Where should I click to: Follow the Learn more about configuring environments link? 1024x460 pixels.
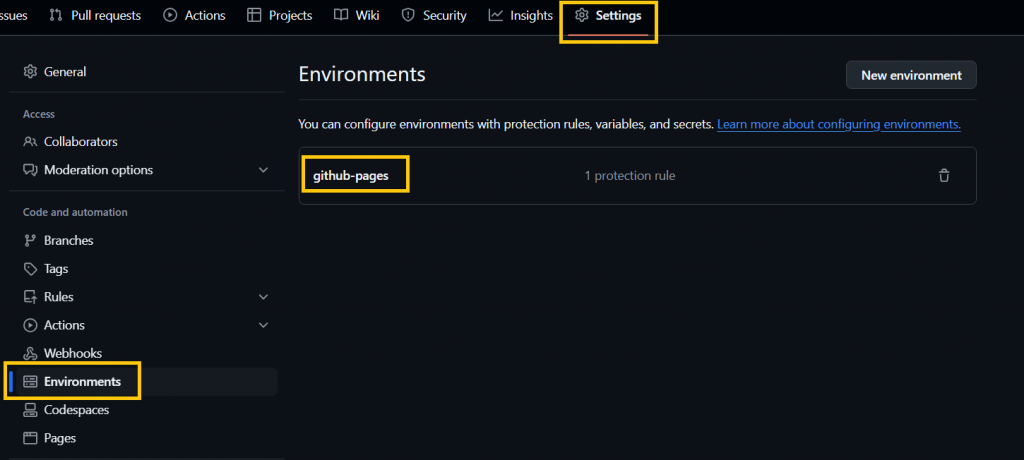tap(839, 124)
